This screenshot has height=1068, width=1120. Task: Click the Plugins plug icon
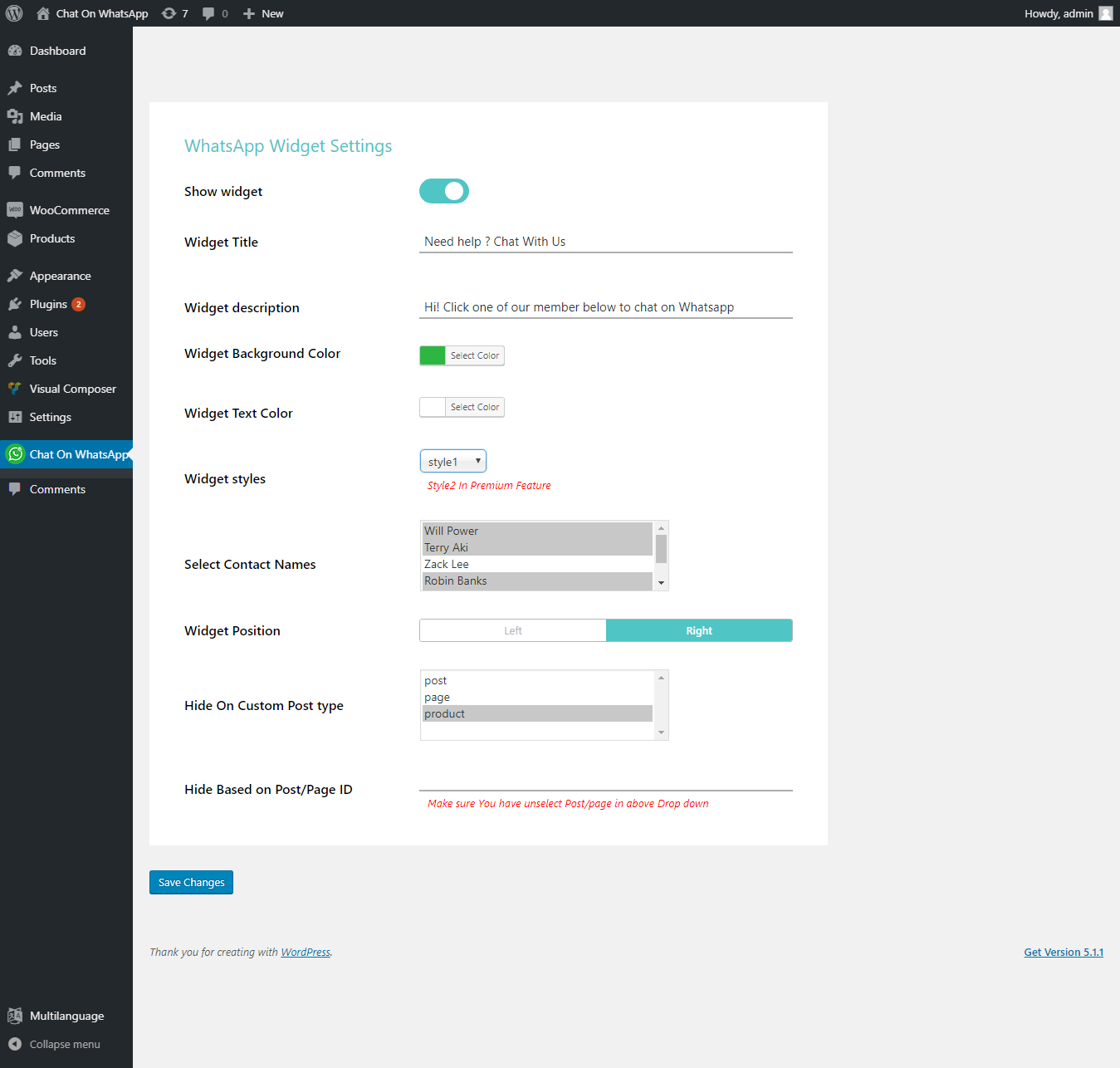click(15, 304)
